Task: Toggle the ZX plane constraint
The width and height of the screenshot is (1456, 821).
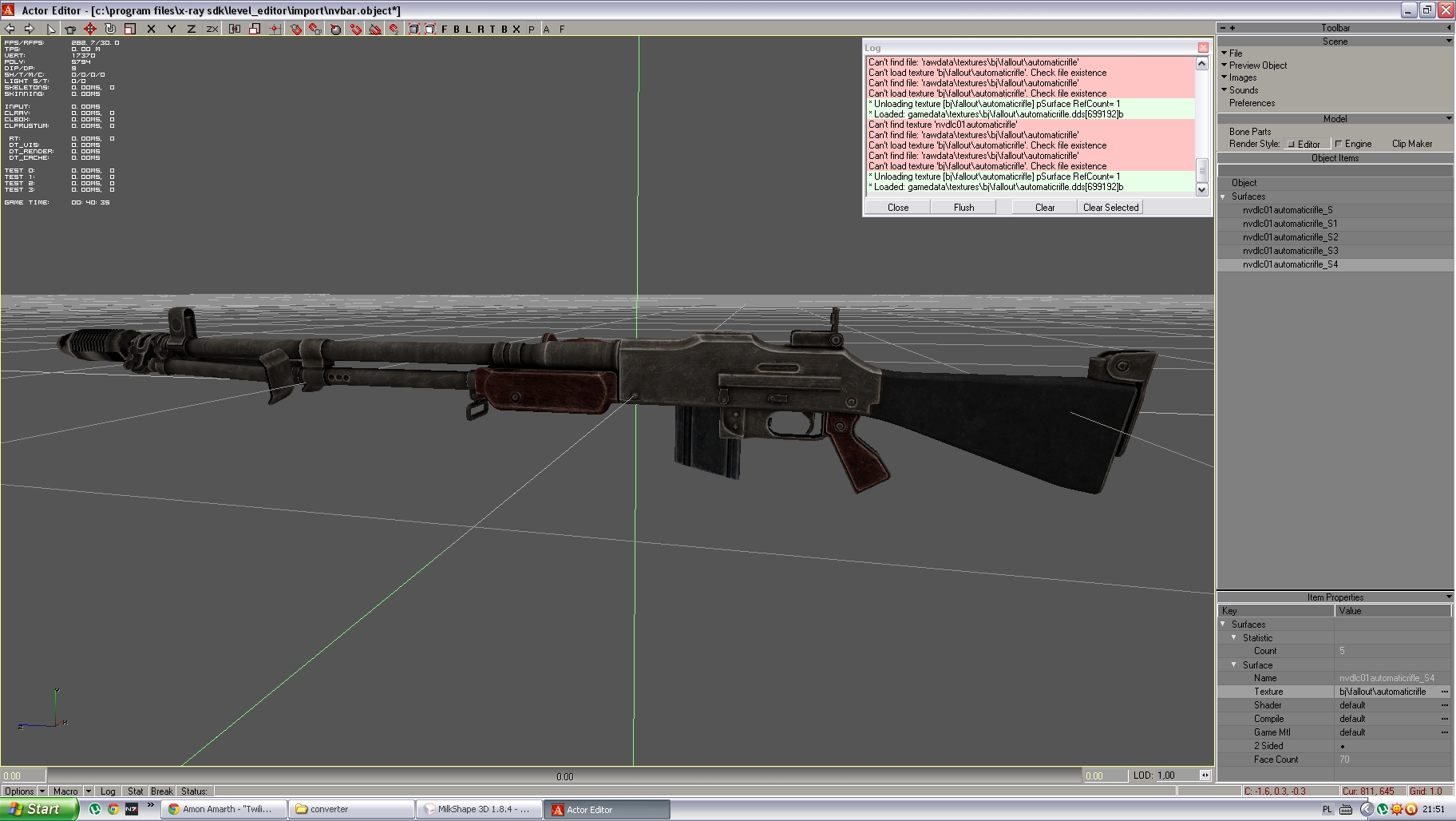Action: point(212,29)
